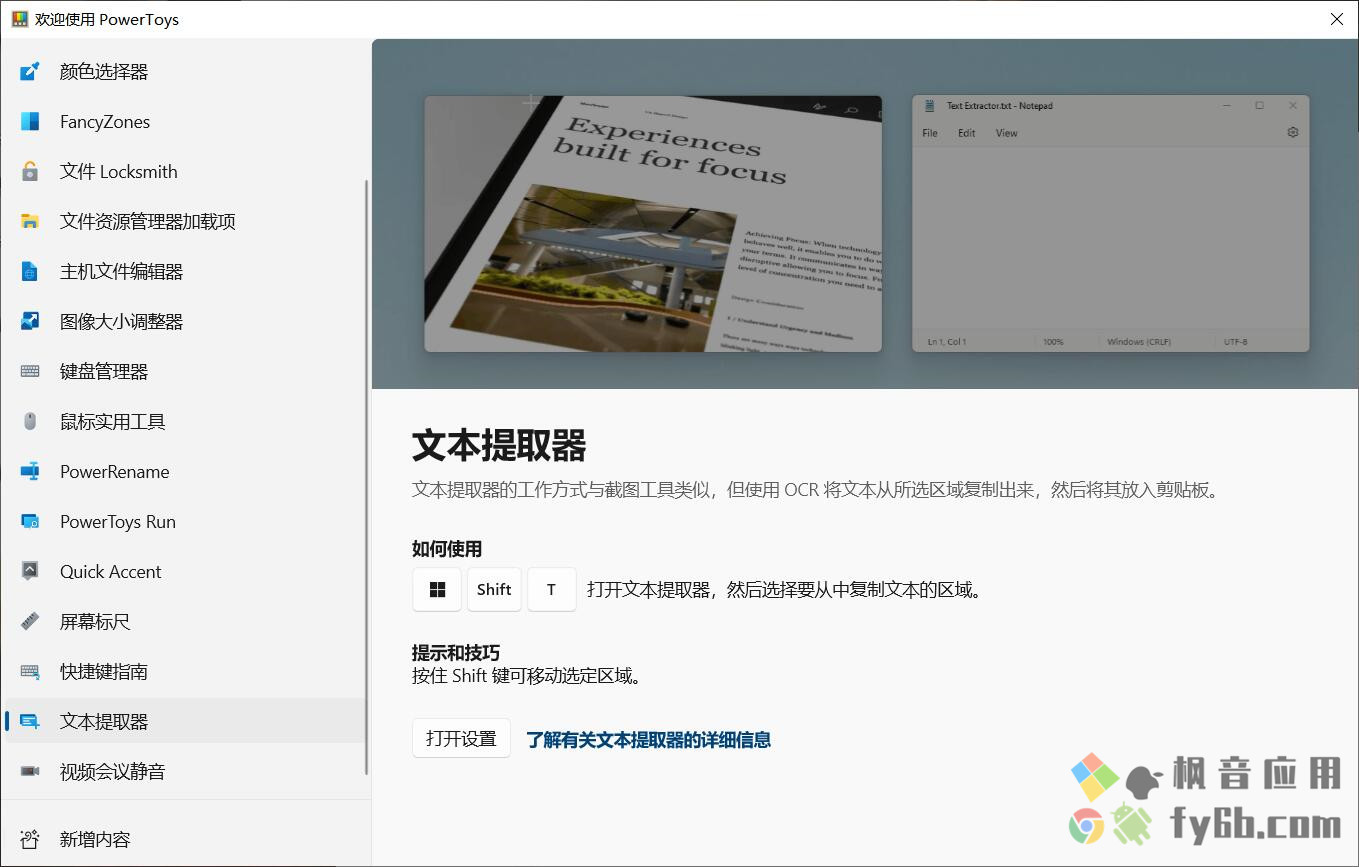The image size is (1359, 867).
Task: Click the FancyZones layout icon
Action: click(x=30, y=121)
